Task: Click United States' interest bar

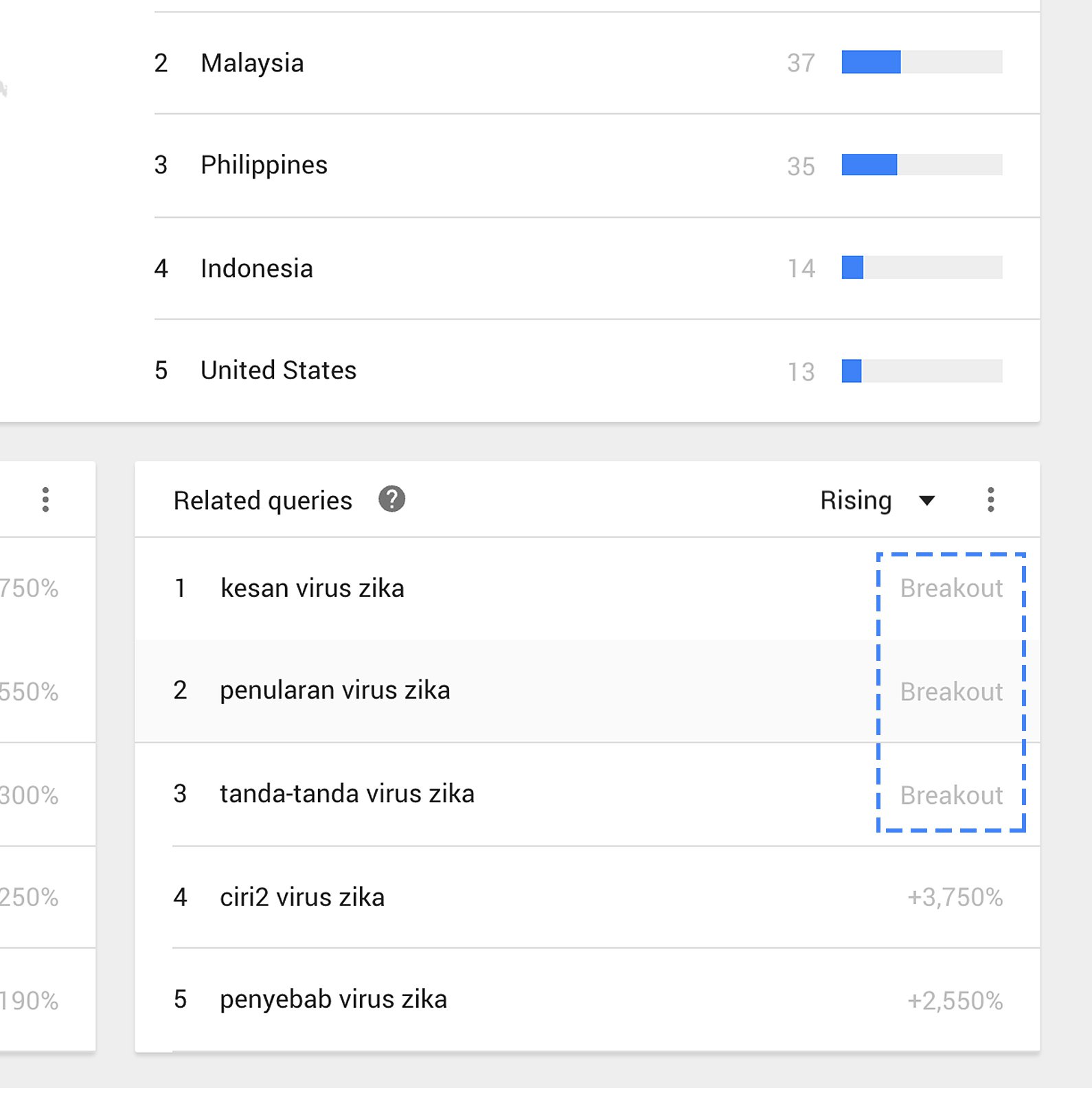Action: click(852, 371)
